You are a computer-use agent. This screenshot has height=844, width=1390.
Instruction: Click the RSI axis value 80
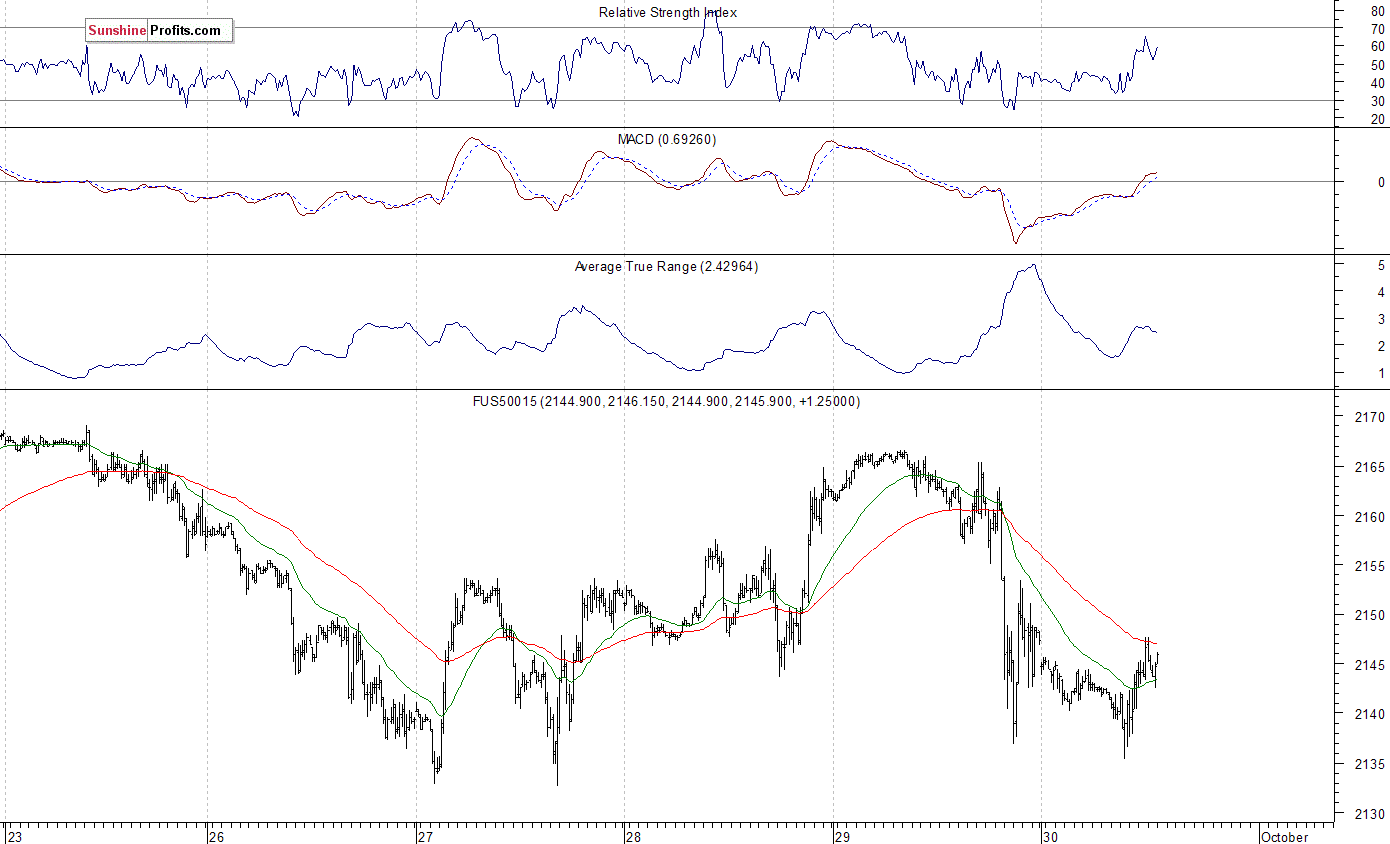(1378, 11)
